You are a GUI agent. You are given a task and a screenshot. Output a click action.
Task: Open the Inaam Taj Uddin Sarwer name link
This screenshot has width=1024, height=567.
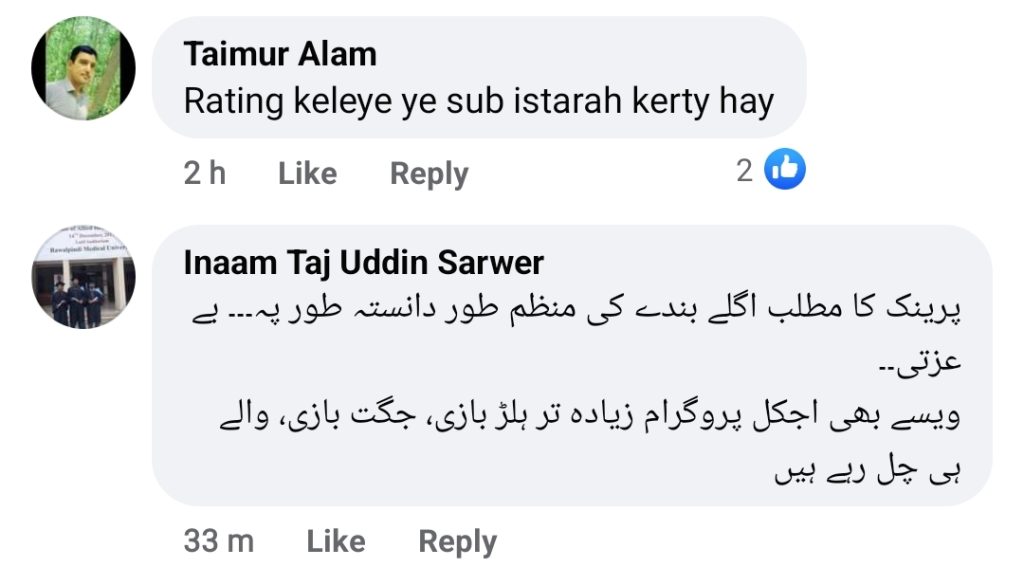364,263
